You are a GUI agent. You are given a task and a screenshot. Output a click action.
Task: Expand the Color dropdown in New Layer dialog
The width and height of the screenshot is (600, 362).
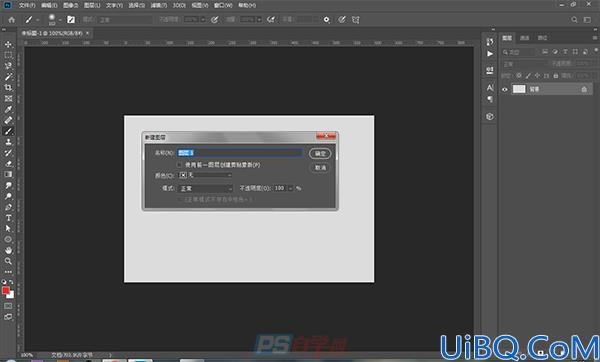(205, 175)
